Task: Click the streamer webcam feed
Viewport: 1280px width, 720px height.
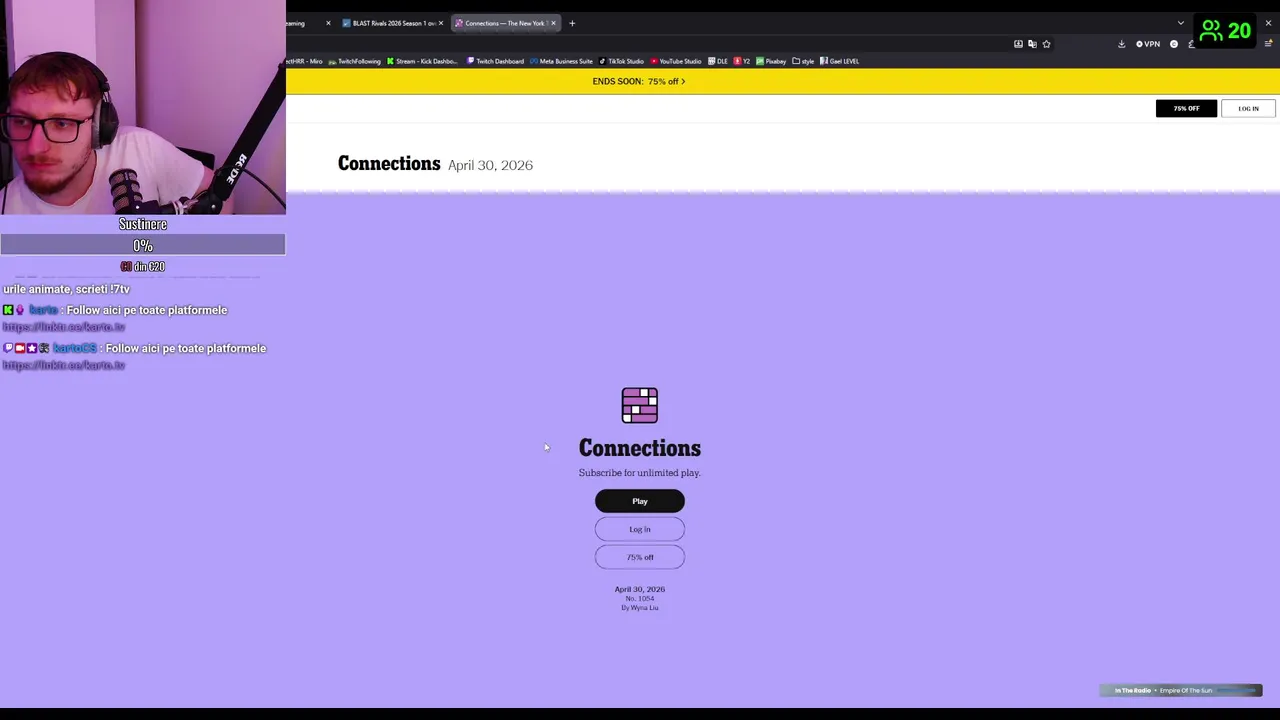Action: point(143,107)
